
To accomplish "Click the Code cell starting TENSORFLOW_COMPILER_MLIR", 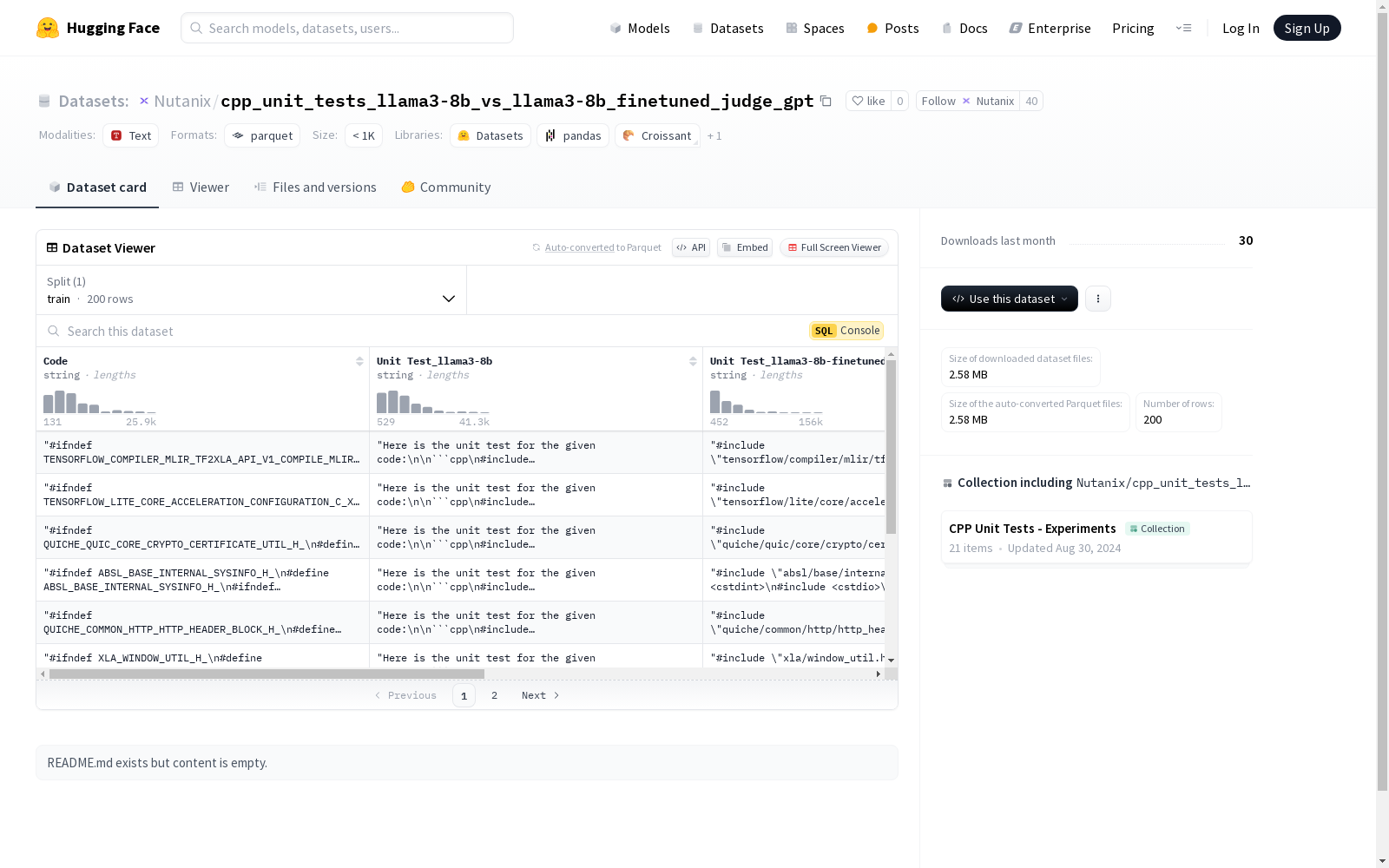I will [x=202, y=452].
